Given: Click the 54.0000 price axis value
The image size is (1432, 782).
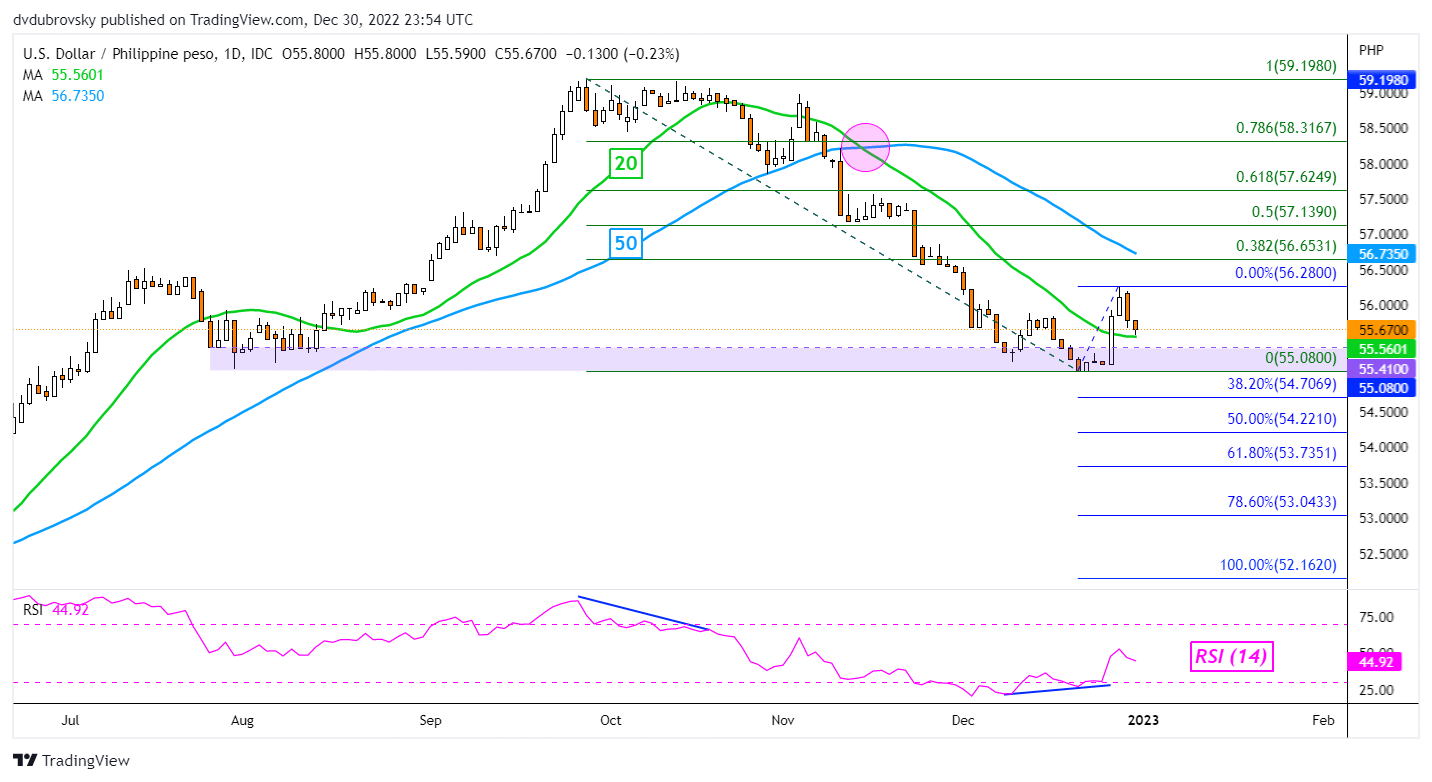Looking at the screenshot, I should (1381, 447).
